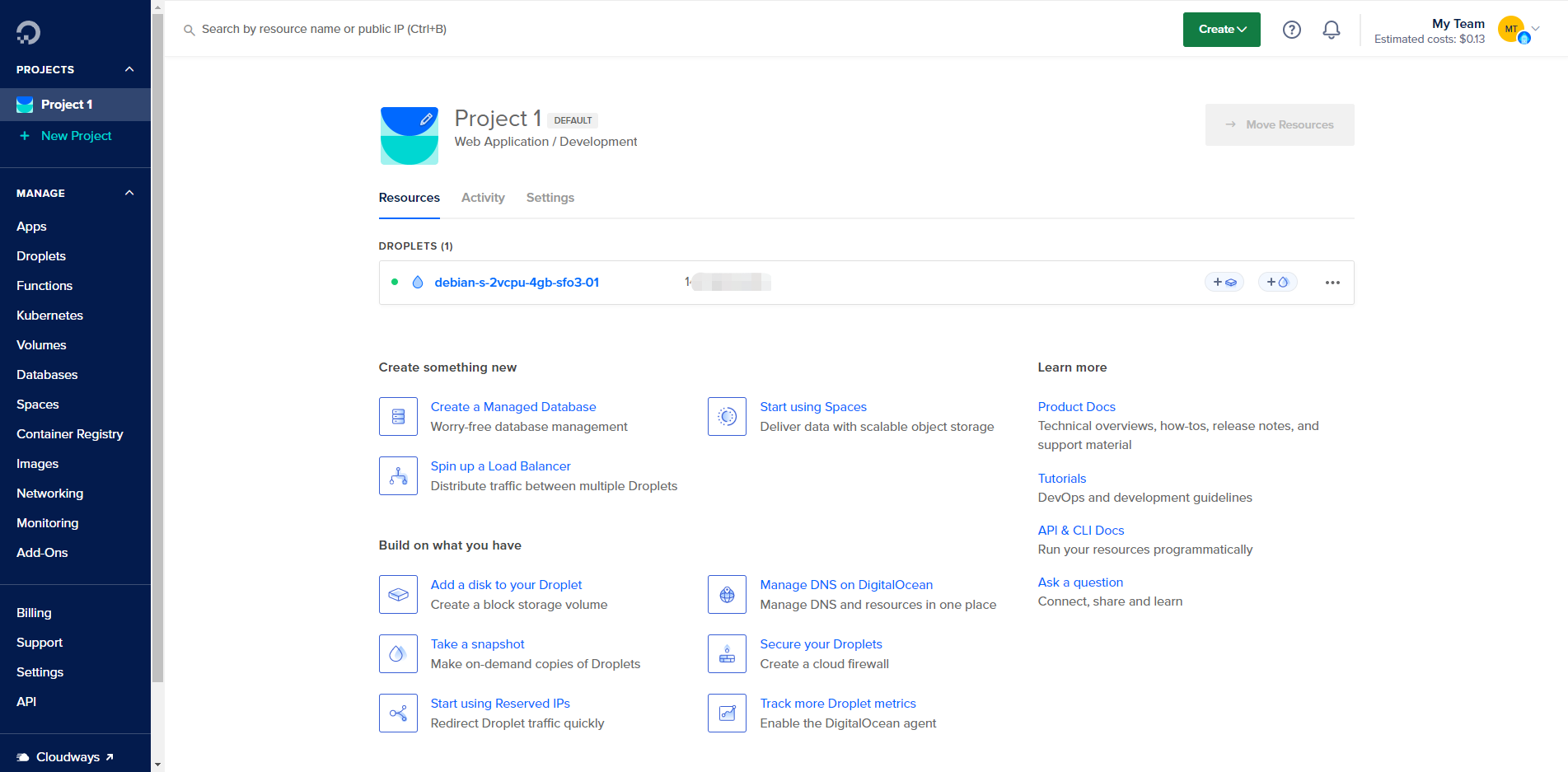Switch to the Settings tab
Viewport: 1568px width, 772px height.
(550, 198)
